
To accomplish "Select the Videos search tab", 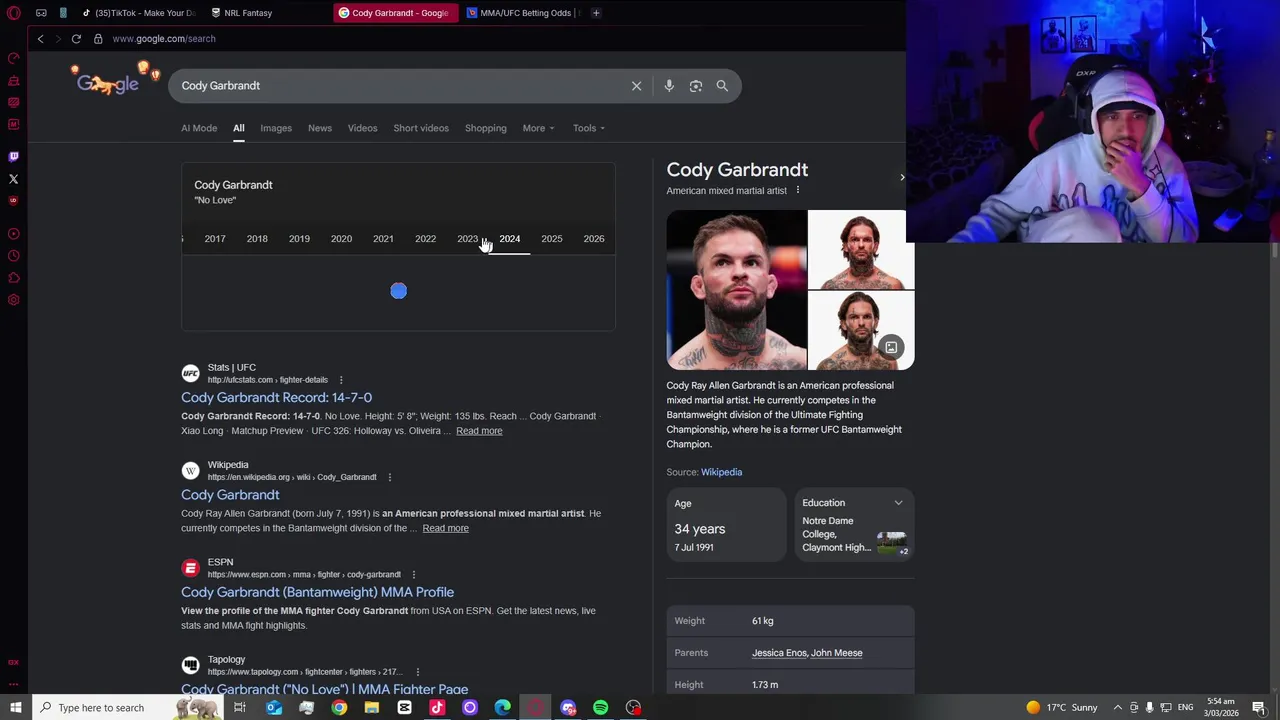I will click(362, 128).
